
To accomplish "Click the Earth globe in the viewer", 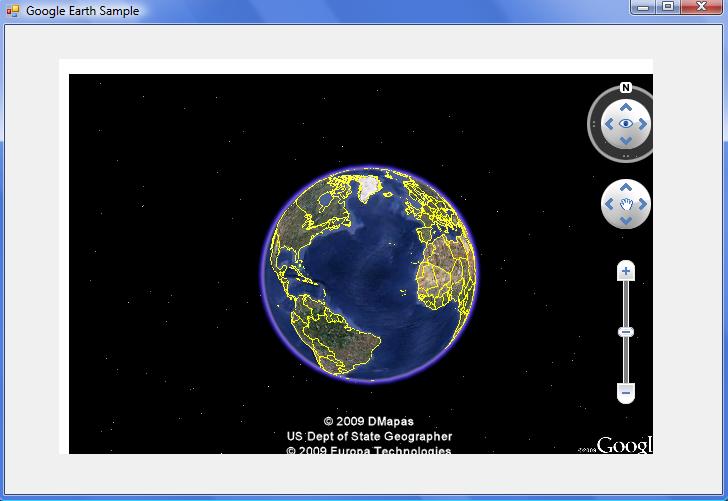I will [369, 273].
